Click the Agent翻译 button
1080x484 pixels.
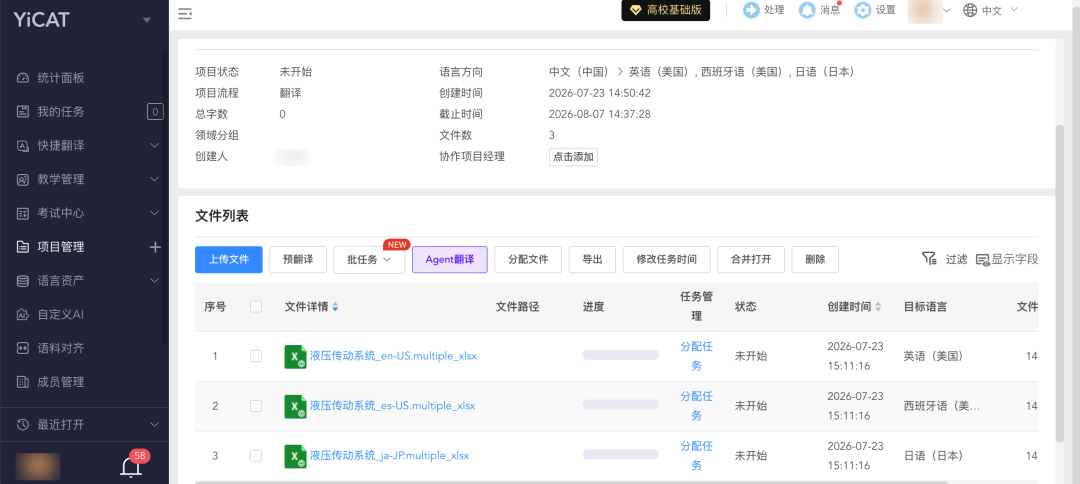point(450,260)
